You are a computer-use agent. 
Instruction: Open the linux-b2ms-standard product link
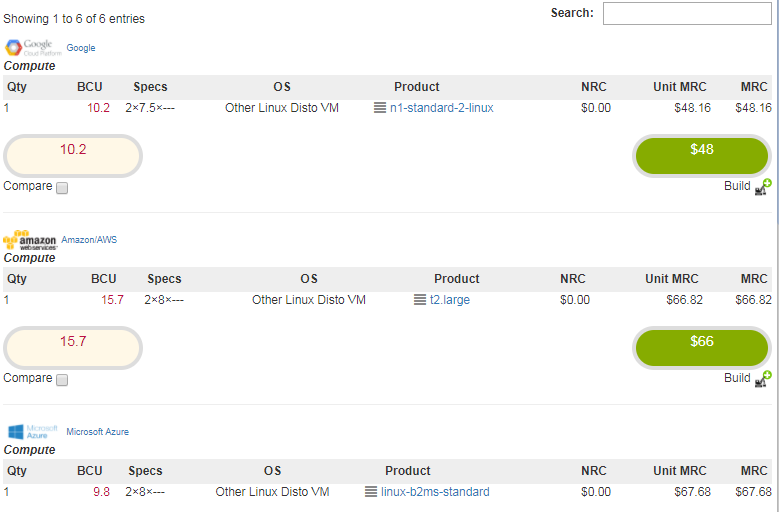click(x=435, y=492)
